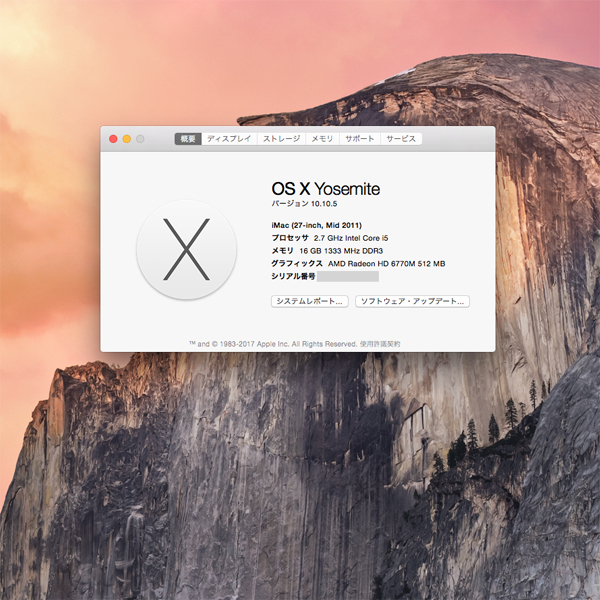Click the バージョン 10.10.5 text
The height and width of the screenshot is (600, 600).
[x=304, y=204]
